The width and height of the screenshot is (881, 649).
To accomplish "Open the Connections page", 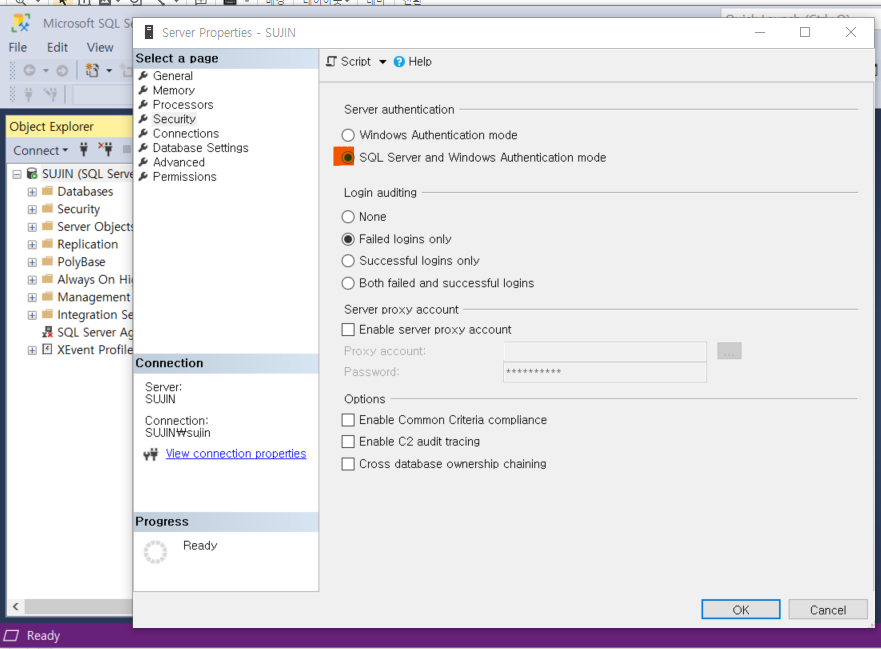I will (185, 134).
